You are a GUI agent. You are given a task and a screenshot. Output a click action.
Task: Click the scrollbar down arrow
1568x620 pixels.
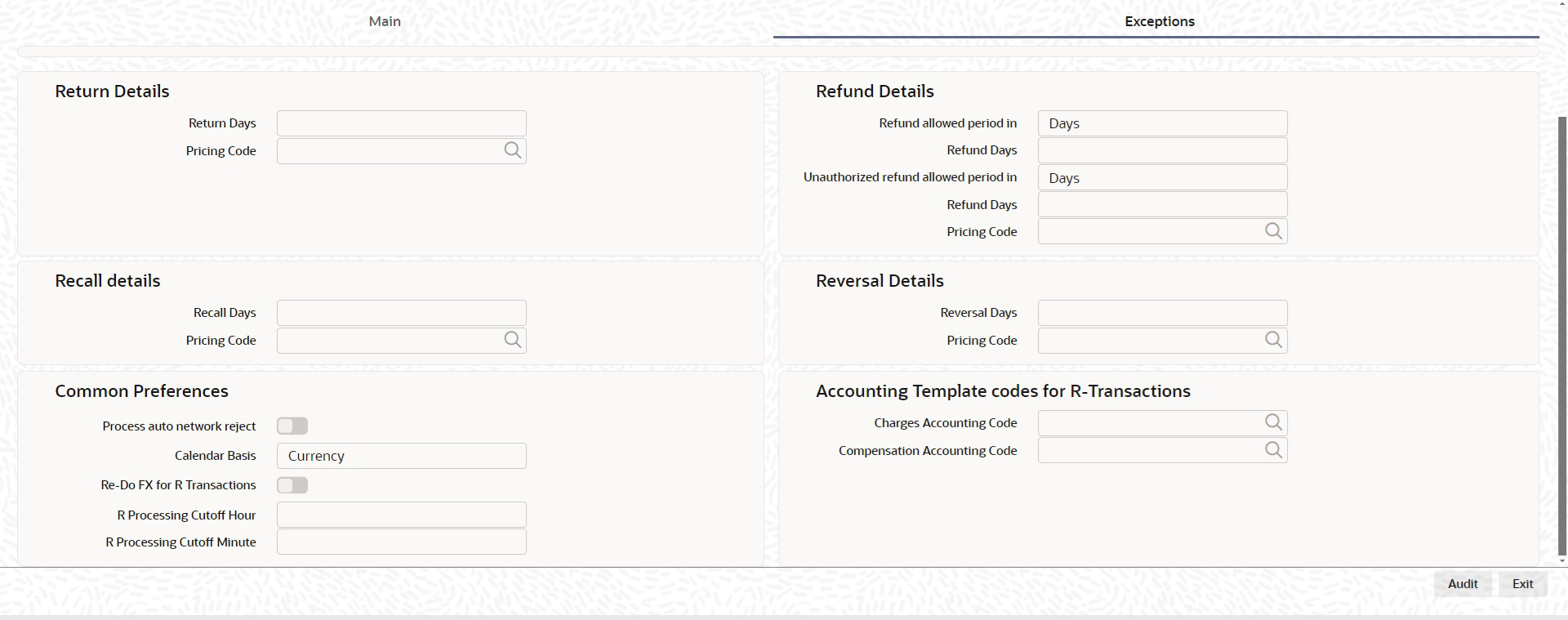point(1562,561)
